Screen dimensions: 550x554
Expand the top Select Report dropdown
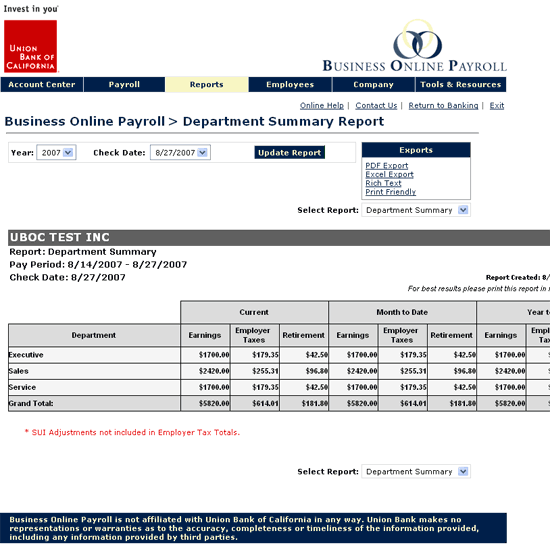416,210
